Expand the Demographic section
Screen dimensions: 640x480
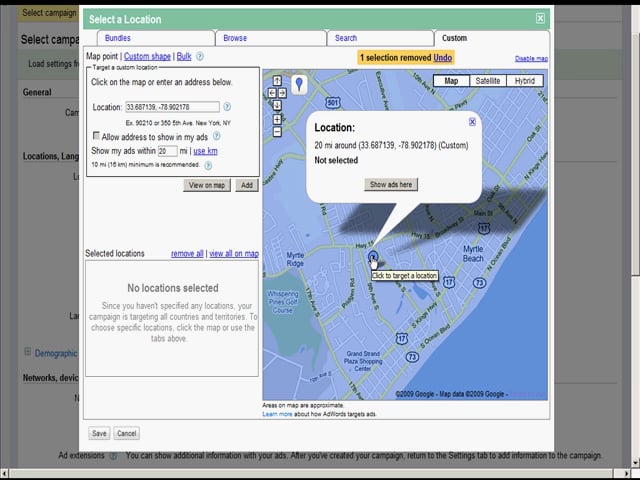point(28,352)
